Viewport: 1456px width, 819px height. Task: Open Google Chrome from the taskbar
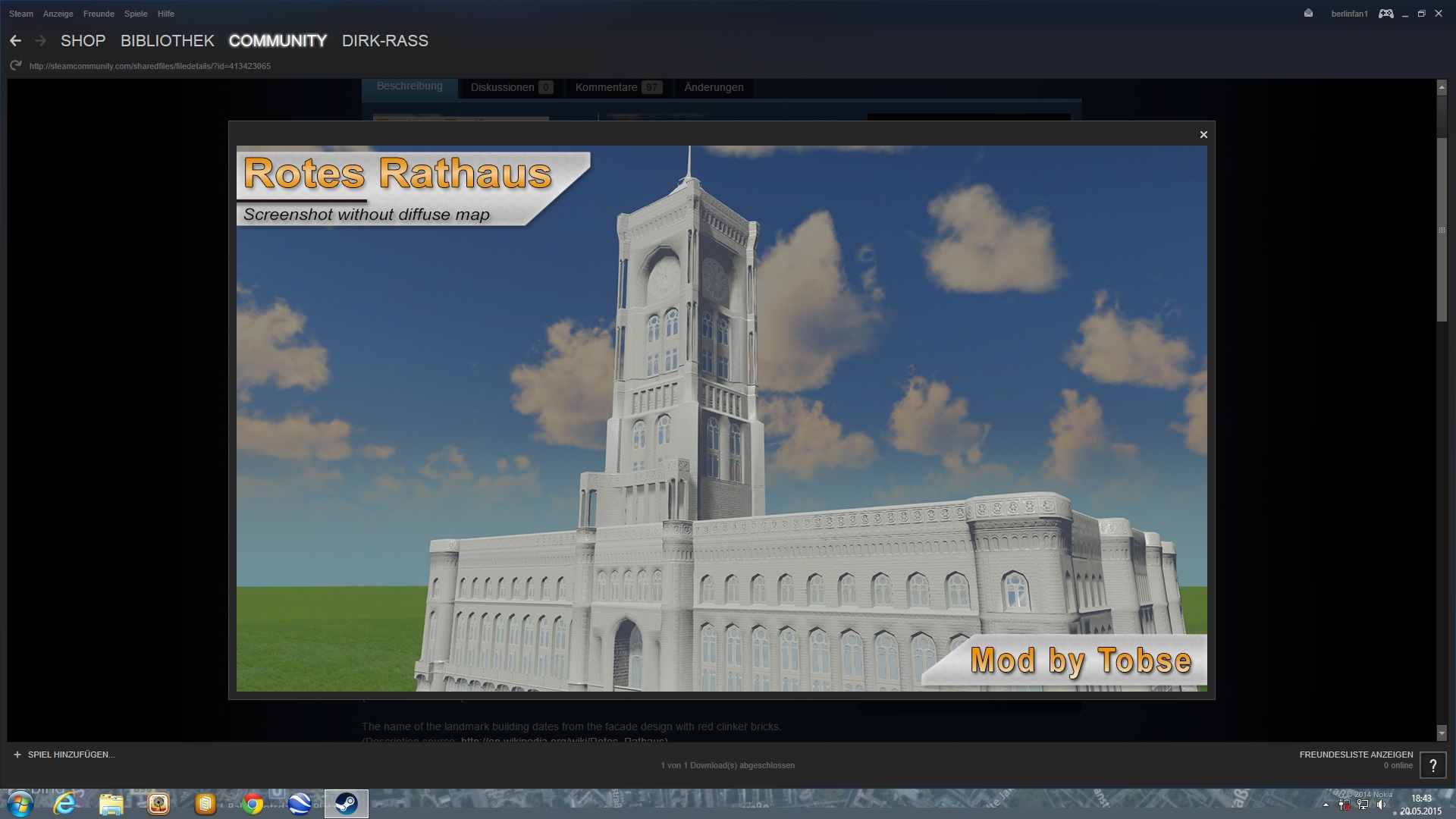point(253,804)
